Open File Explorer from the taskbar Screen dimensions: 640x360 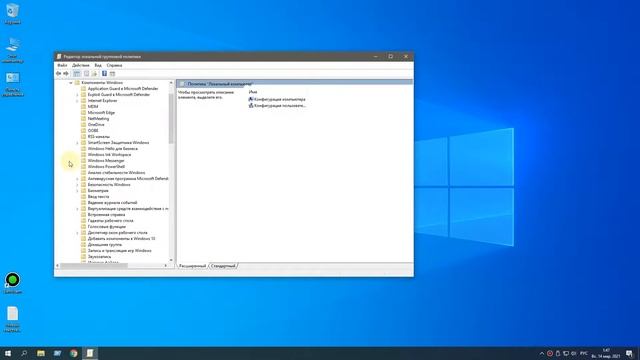click(41, 353)
